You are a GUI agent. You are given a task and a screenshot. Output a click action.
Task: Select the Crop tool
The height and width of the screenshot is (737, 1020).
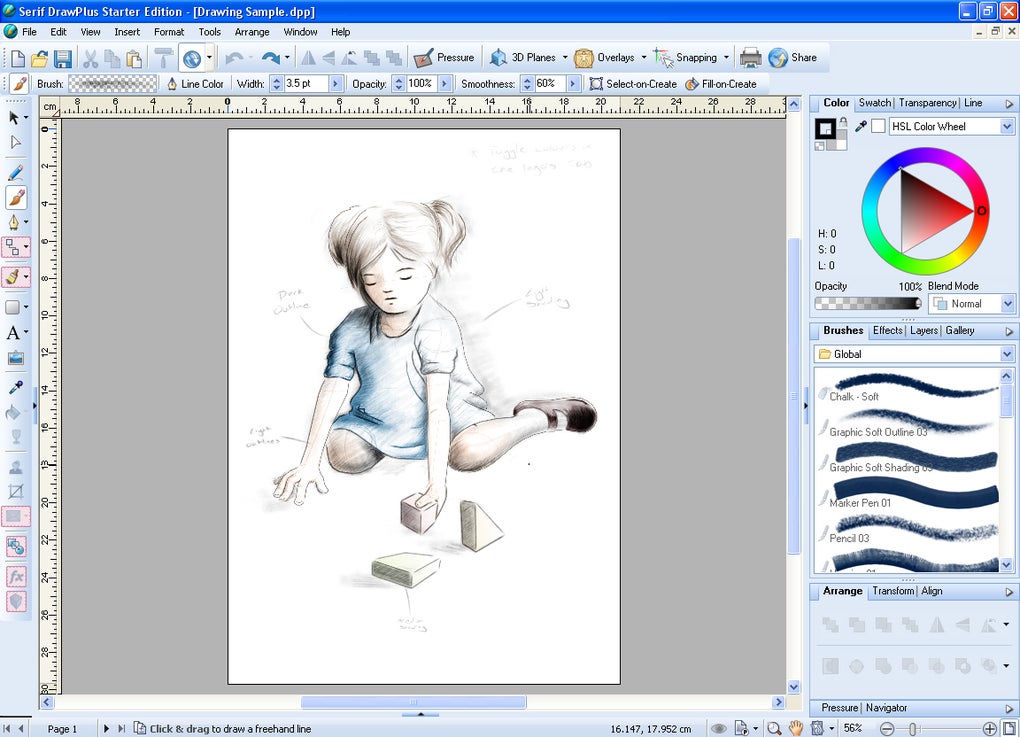tap(16, 491)
